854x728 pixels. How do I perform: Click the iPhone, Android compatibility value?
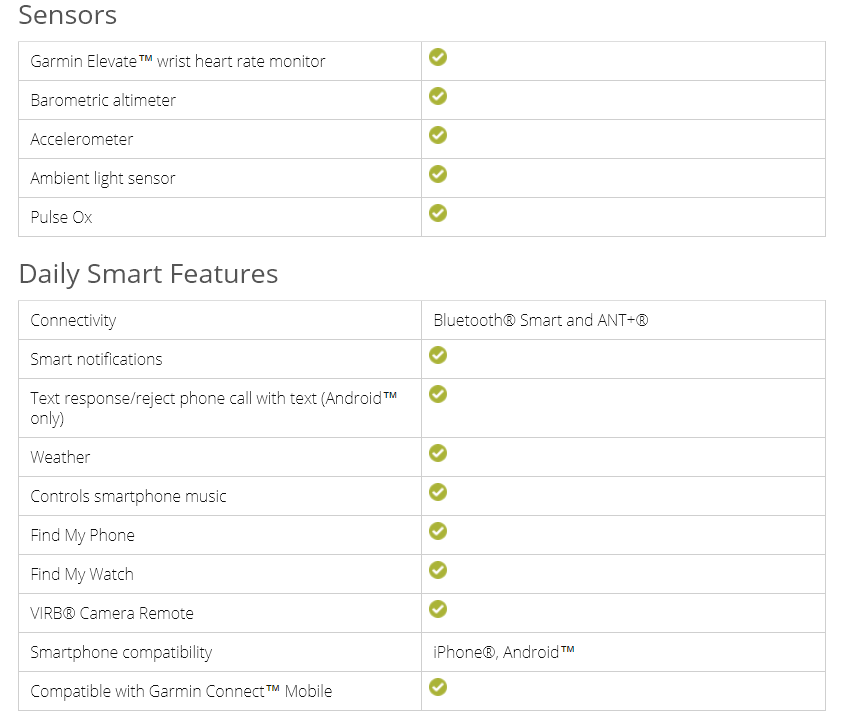coord(504,652)
